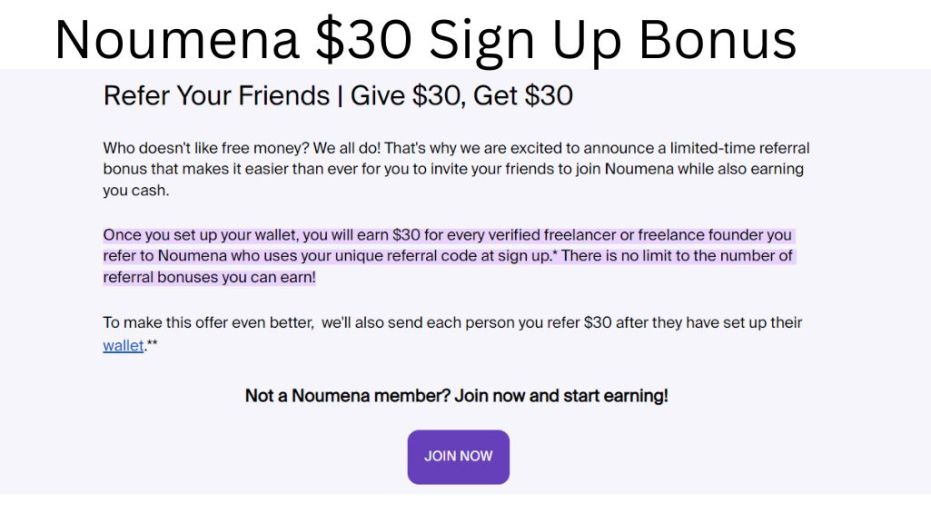Click the purple JOIN NOW button
This screenshot has height=523, width=931.
458,456
